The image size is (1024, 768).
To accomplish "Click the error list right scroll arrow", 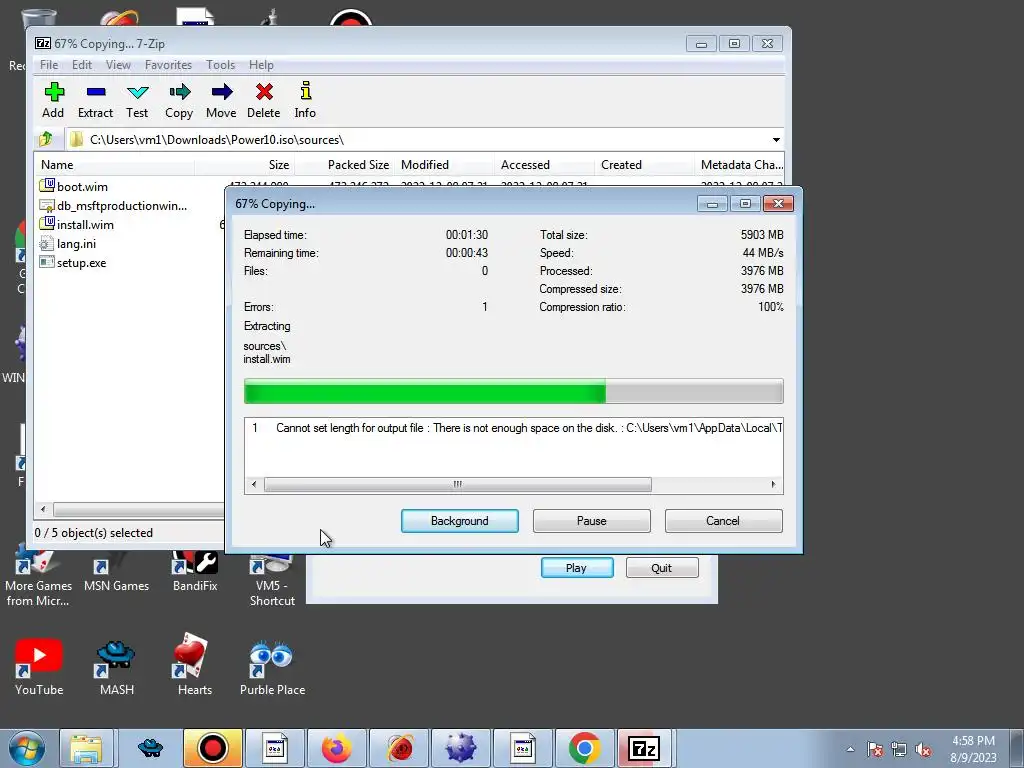I will click(773, 485).
